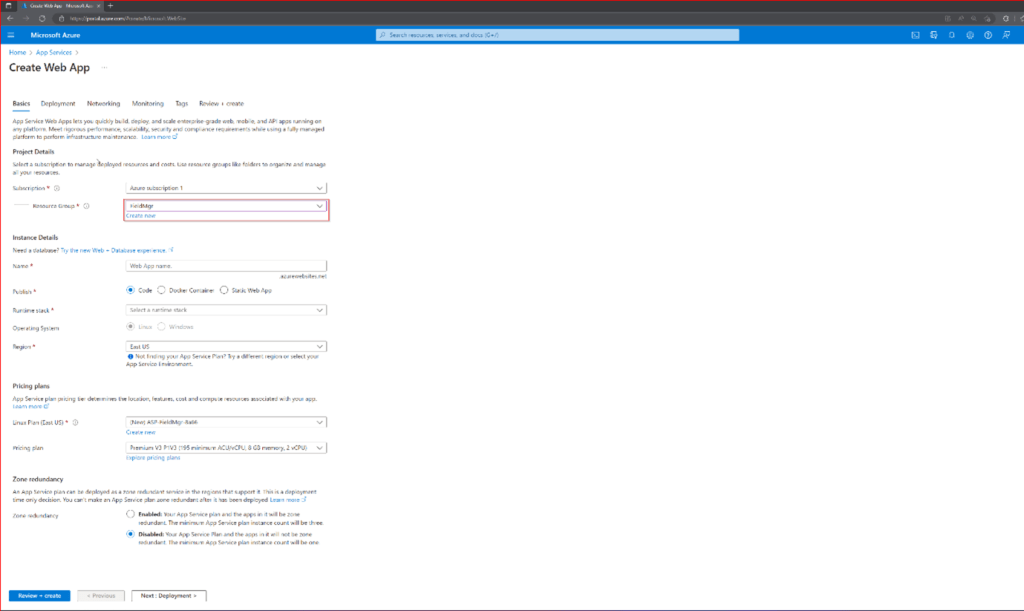
Task: Show info tooltip next to Linux Plan label
Action: [x=75, y=422]
